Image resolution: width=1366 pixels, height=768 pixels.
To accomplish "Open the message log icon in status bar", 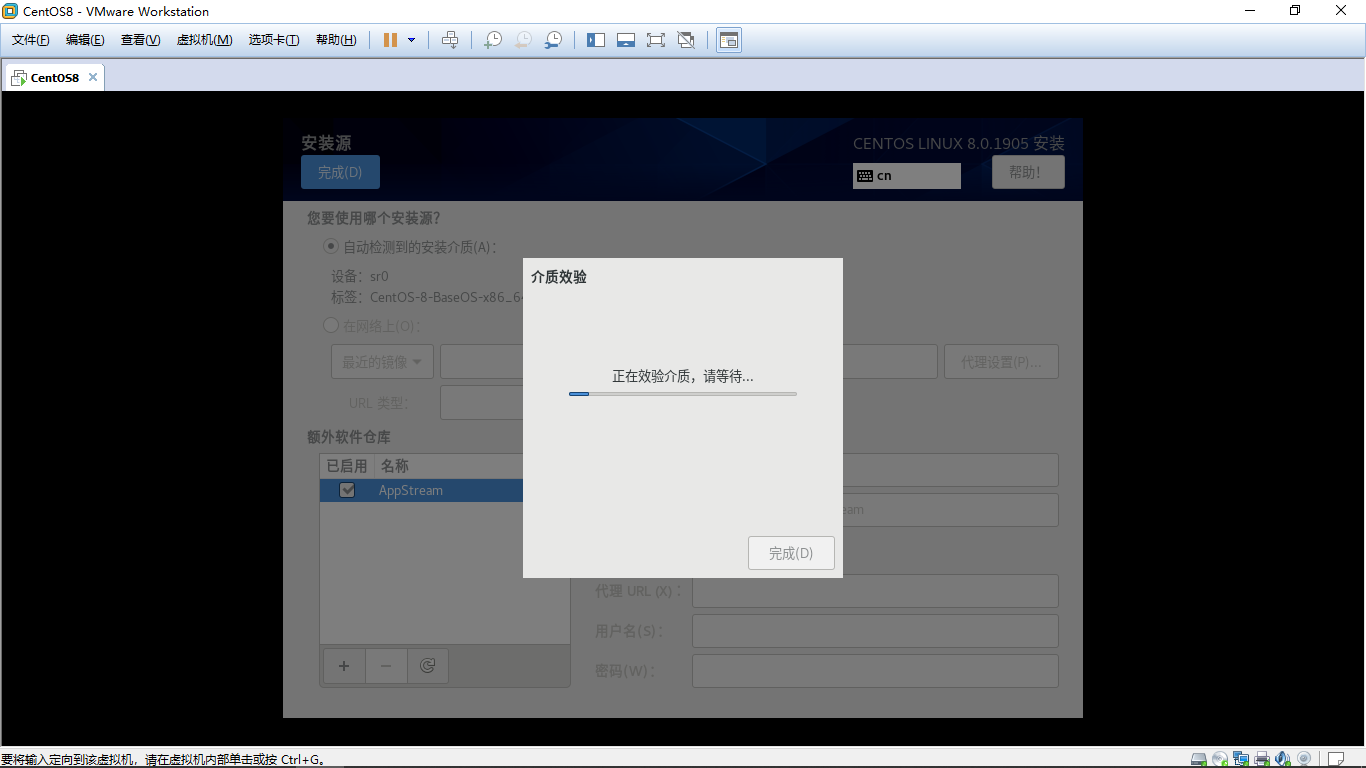I will point(1336,759).
